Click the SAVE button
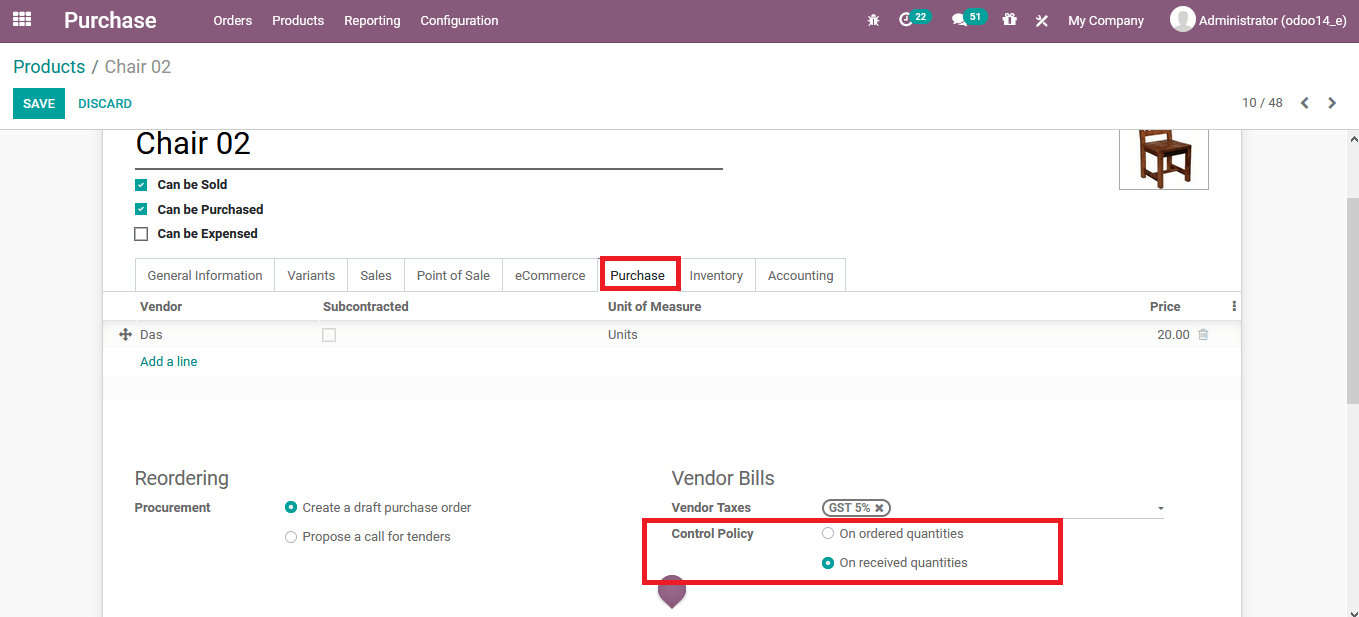The width and height of the screenshot is (1359, 617). (39, 104)
